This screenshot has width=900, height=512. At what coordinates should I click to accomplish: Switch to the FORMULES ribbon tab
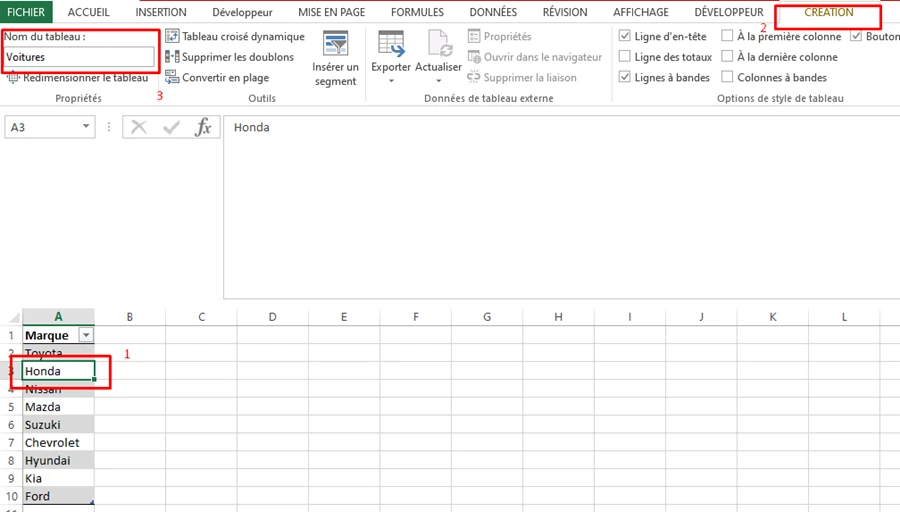(417, 13)
